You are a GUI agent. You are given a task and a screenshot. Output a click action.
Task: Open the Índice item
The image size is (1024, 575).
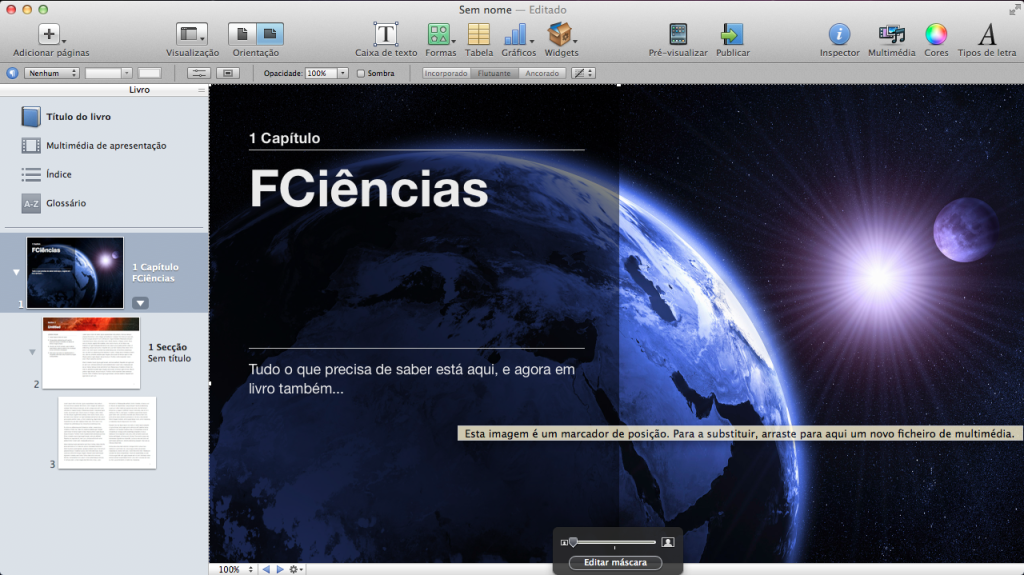(46, 174)
